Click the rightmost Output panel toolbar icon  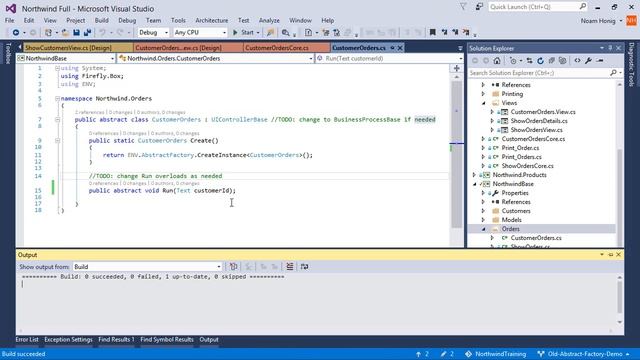(304, 267)
